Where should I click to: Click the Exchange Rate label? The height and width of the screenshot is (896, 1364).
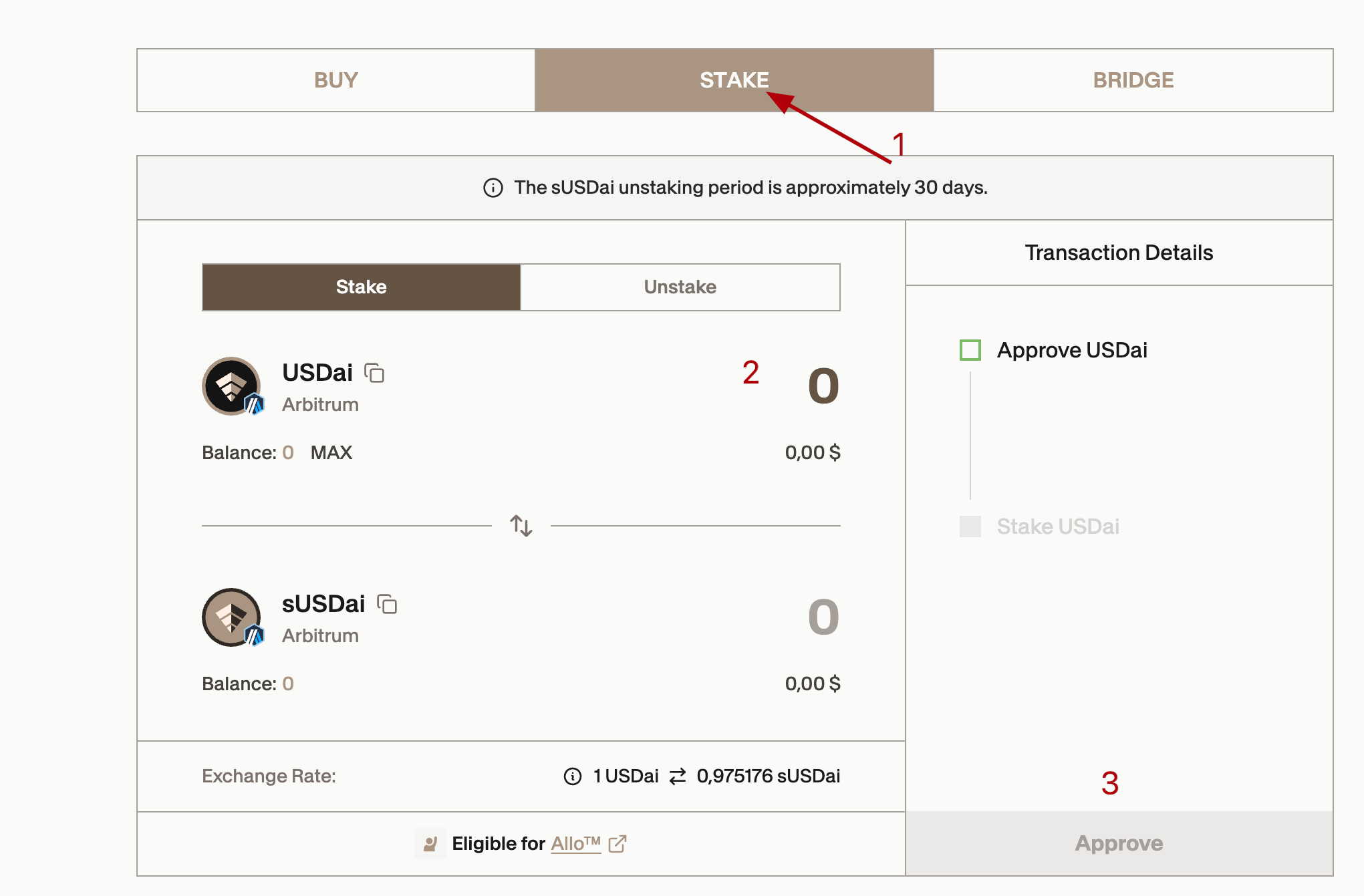(x=269, y=776)
